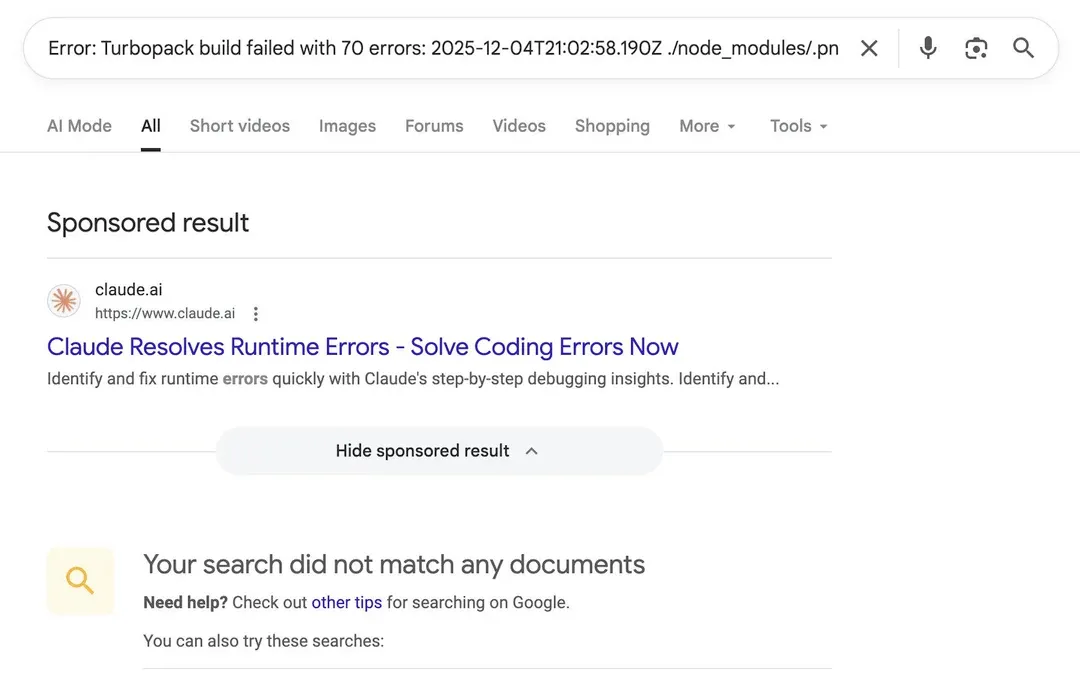Image resolution: width=1080 pixels, height=681 pixels.
Task: Switch to the Images tab
Action: coord(347,126)
